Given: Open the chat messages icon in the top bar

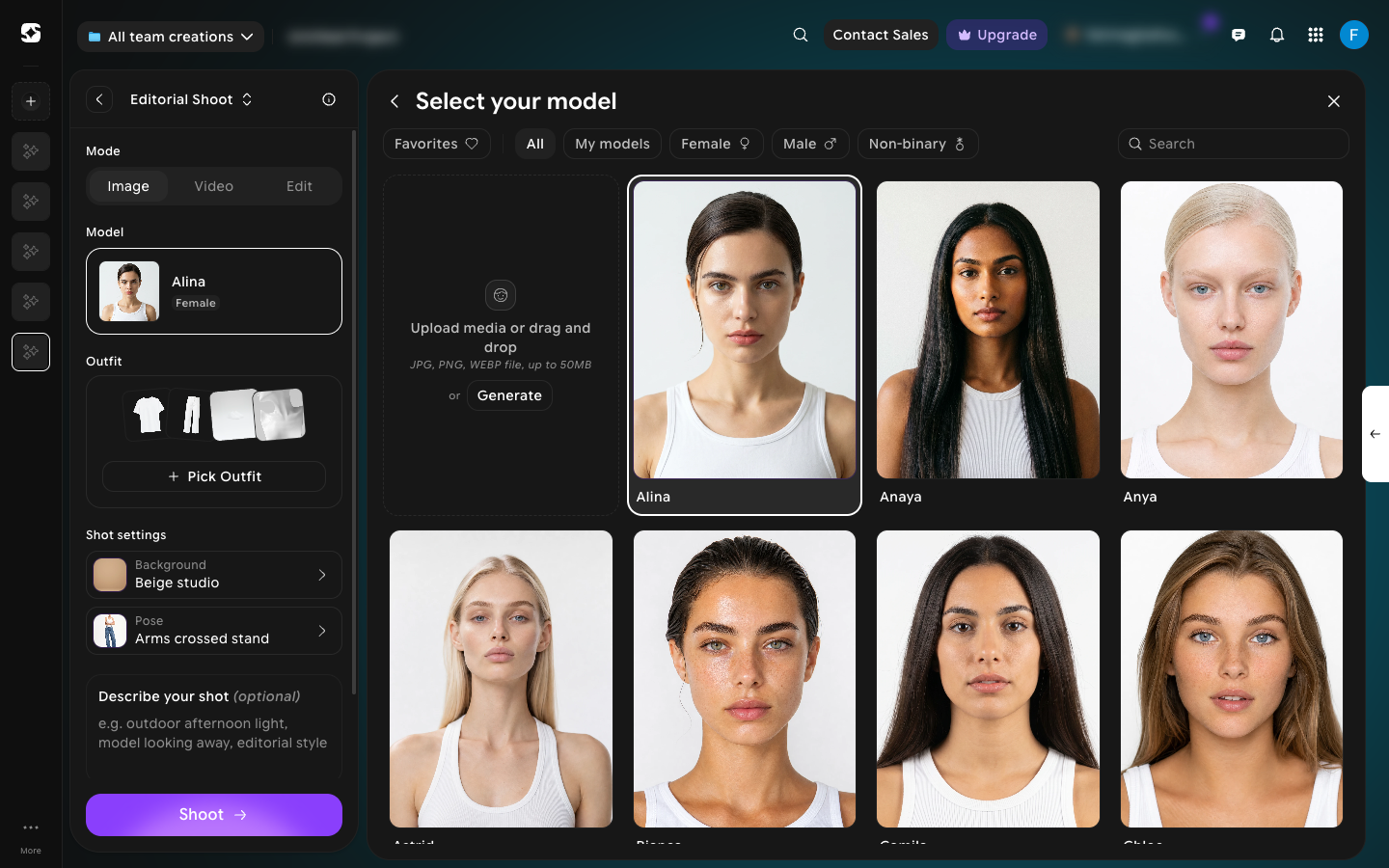Looking at the screenshot, I should pyautogui.click(x=1239, y=35).
